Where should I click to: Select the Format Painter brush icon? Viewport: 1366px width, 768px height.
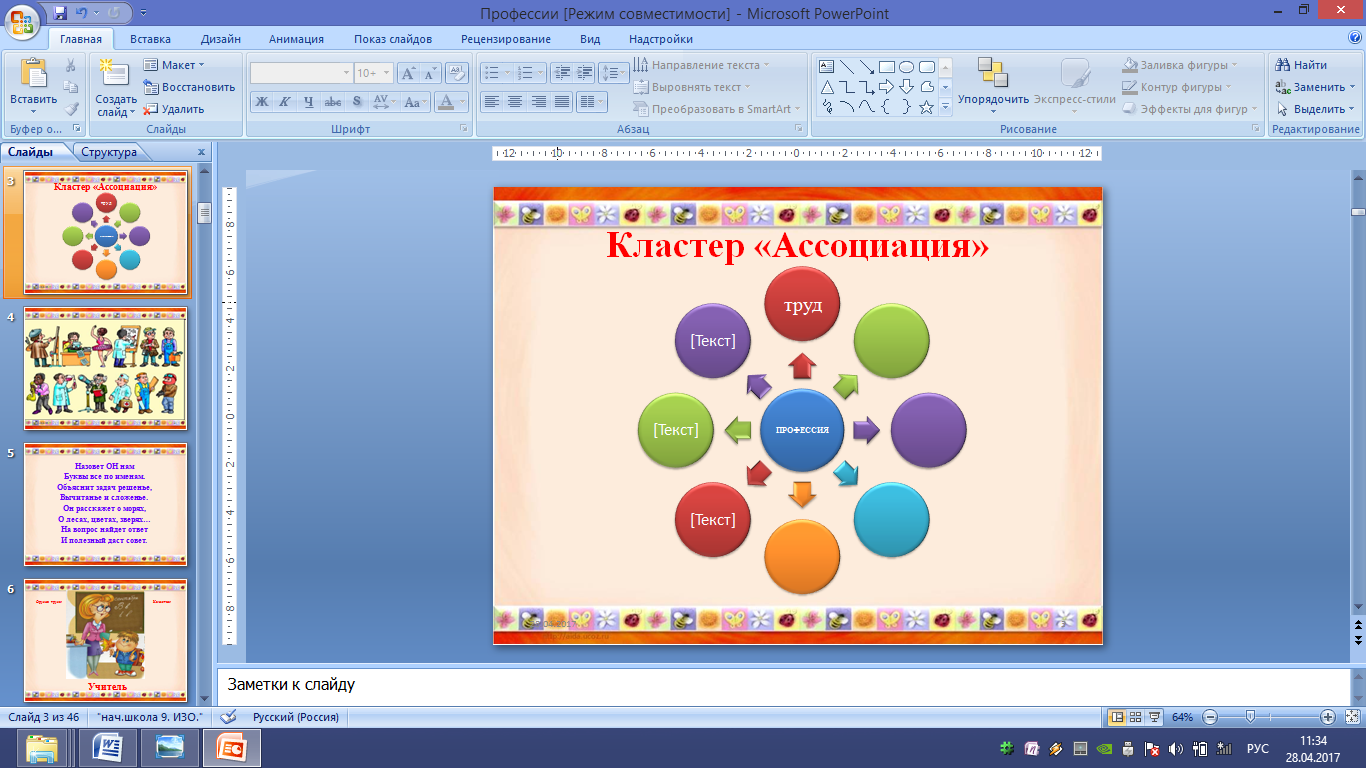70,109
